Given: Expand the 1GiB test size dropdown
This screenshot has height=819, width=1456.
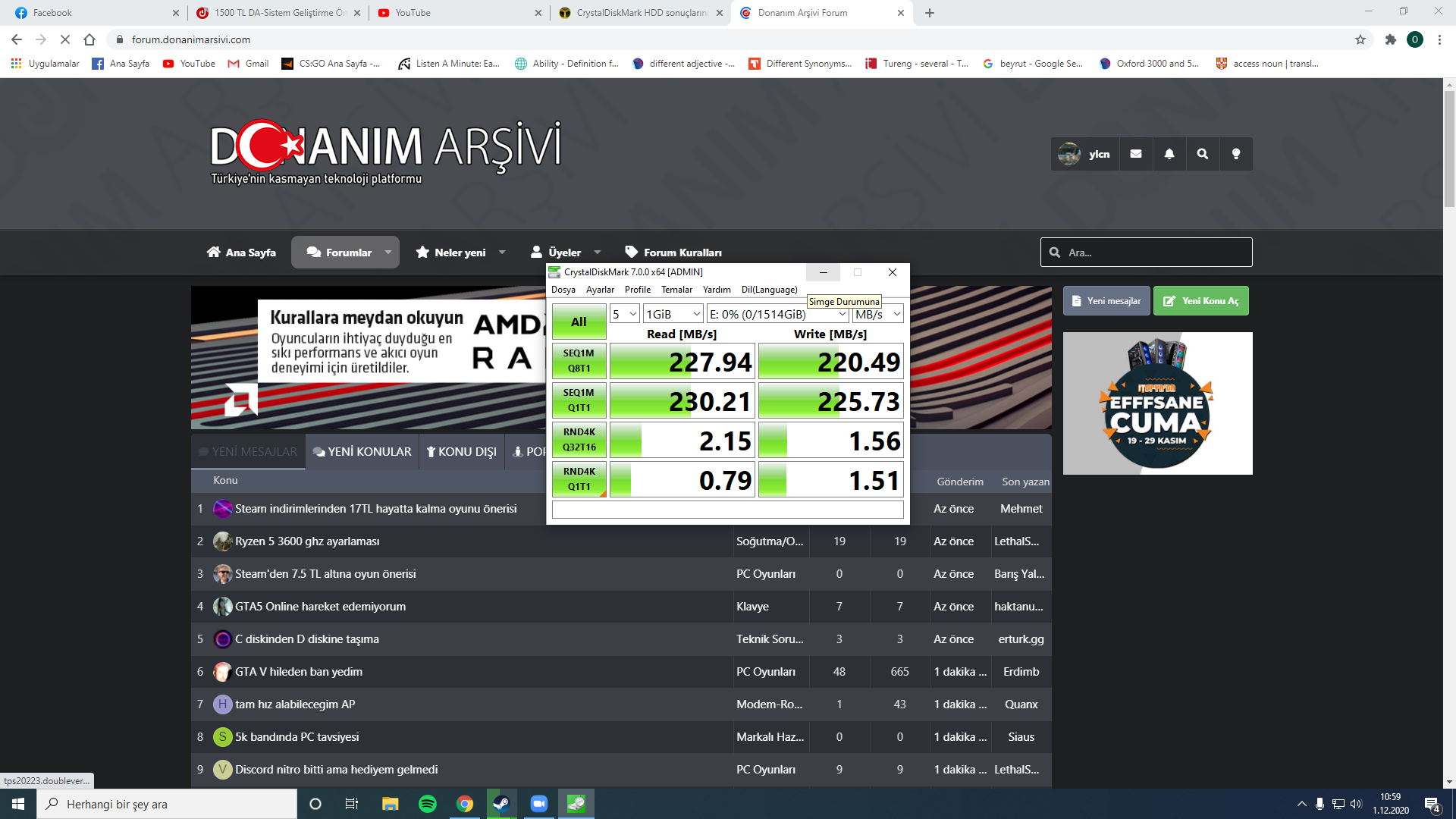Looking at the screenshot, I should 673,314.
